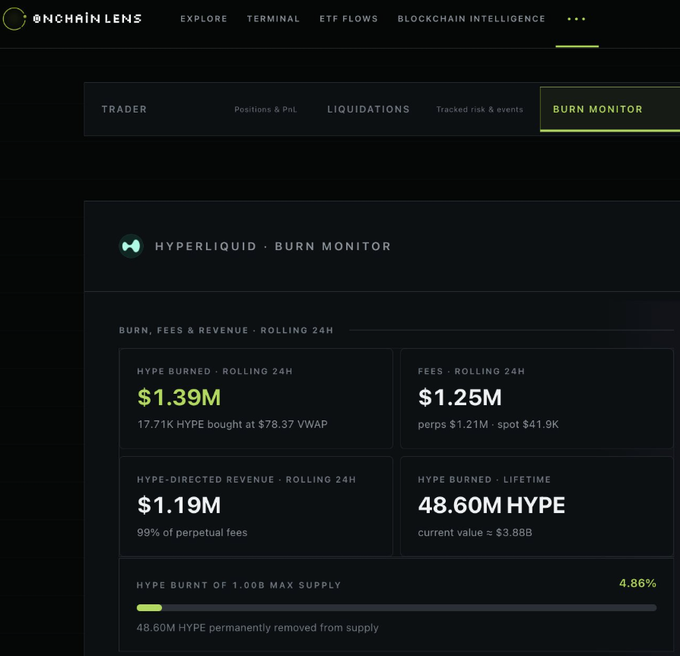
Task: Click 'current value ≈ $3.88B' text
Action: pyautogui.click(x=475, y=532)
